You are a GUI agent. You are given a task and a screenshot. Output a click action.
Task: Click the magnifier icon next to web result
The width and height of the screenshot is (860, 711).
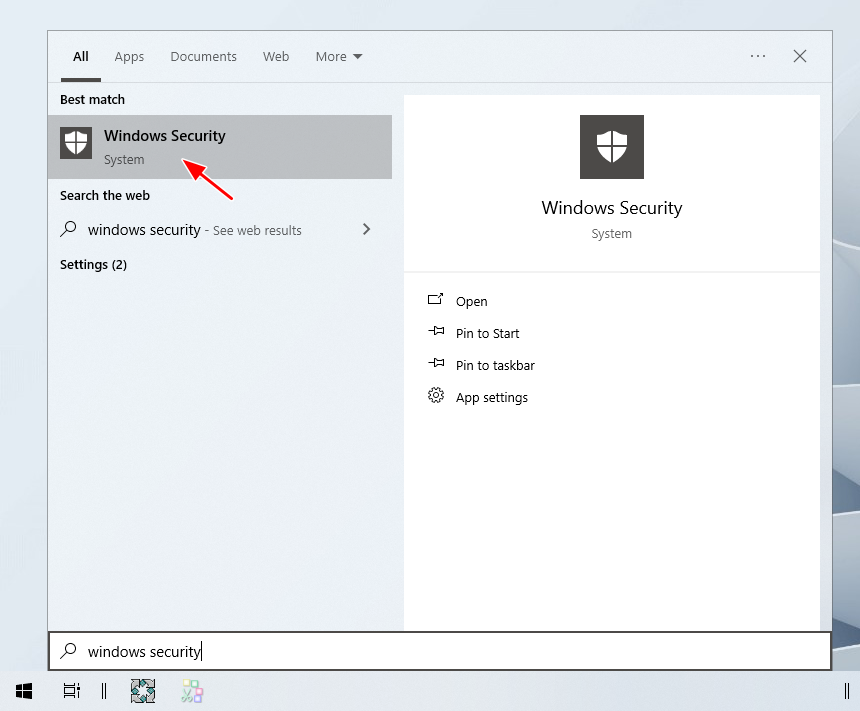click(68, 229)
